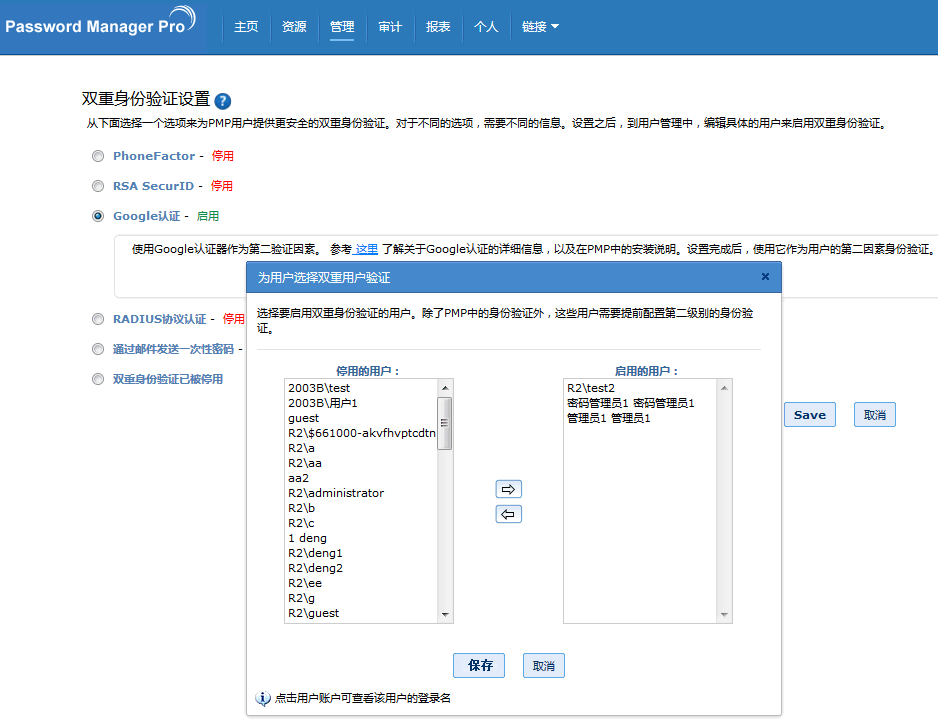Click the RSA SecurID link label

point(153,186)
